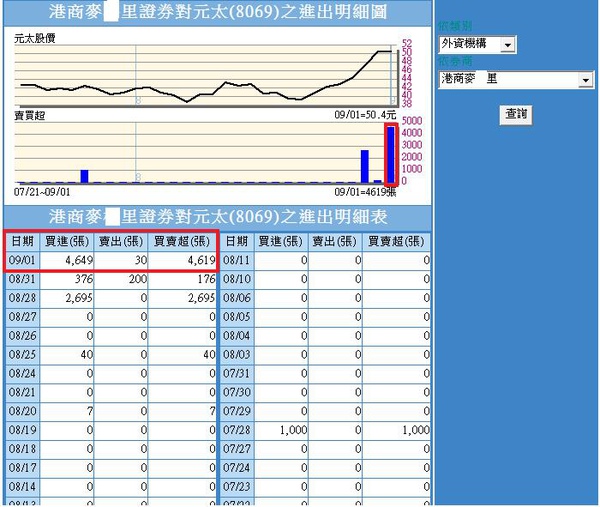Screen dimensions: 600x507
Task: Click the 元太股價 chart label
Action: pos(35,38)
